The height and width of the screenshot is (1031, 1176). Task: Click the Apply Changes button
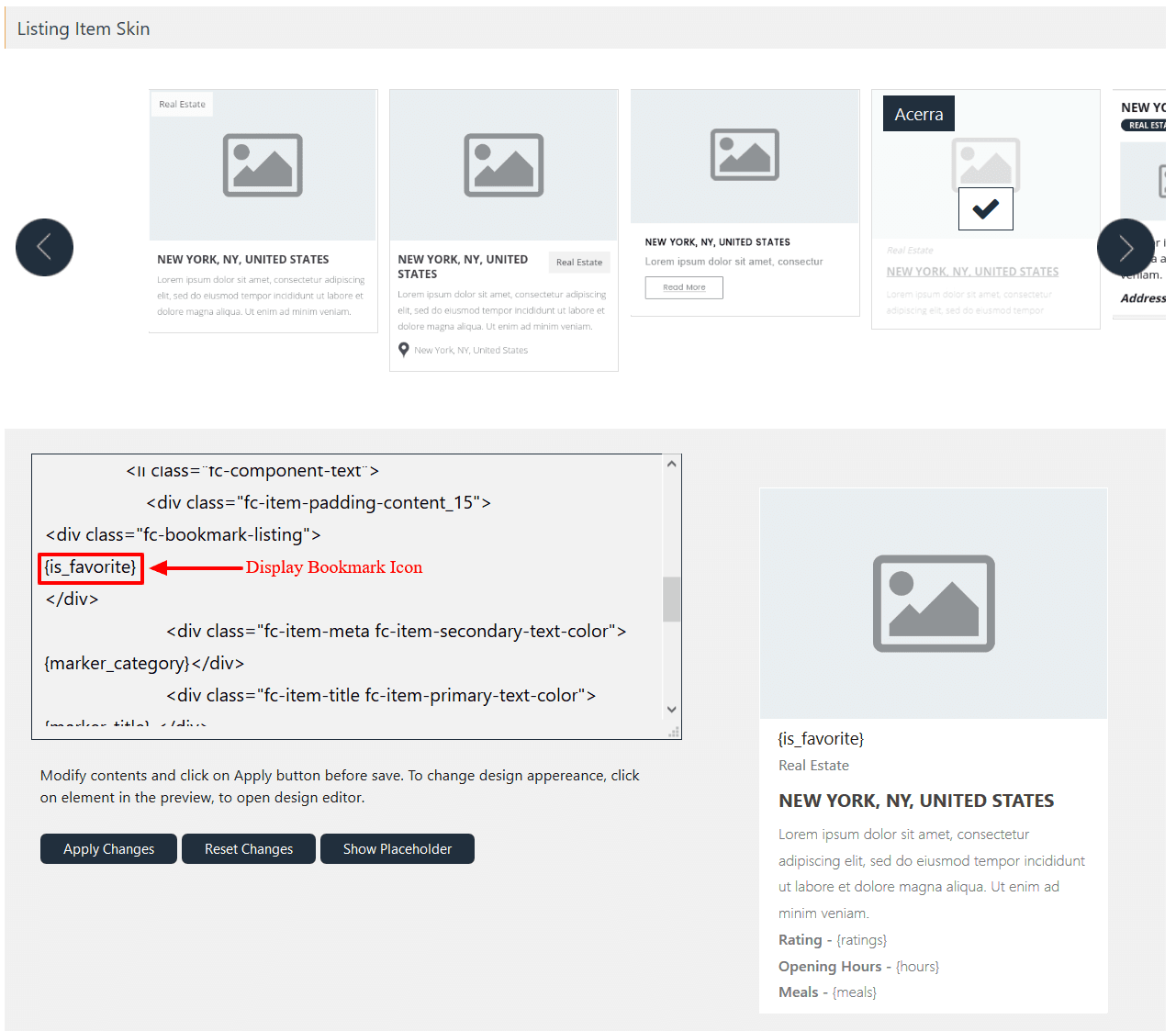(x=107, y=848)
